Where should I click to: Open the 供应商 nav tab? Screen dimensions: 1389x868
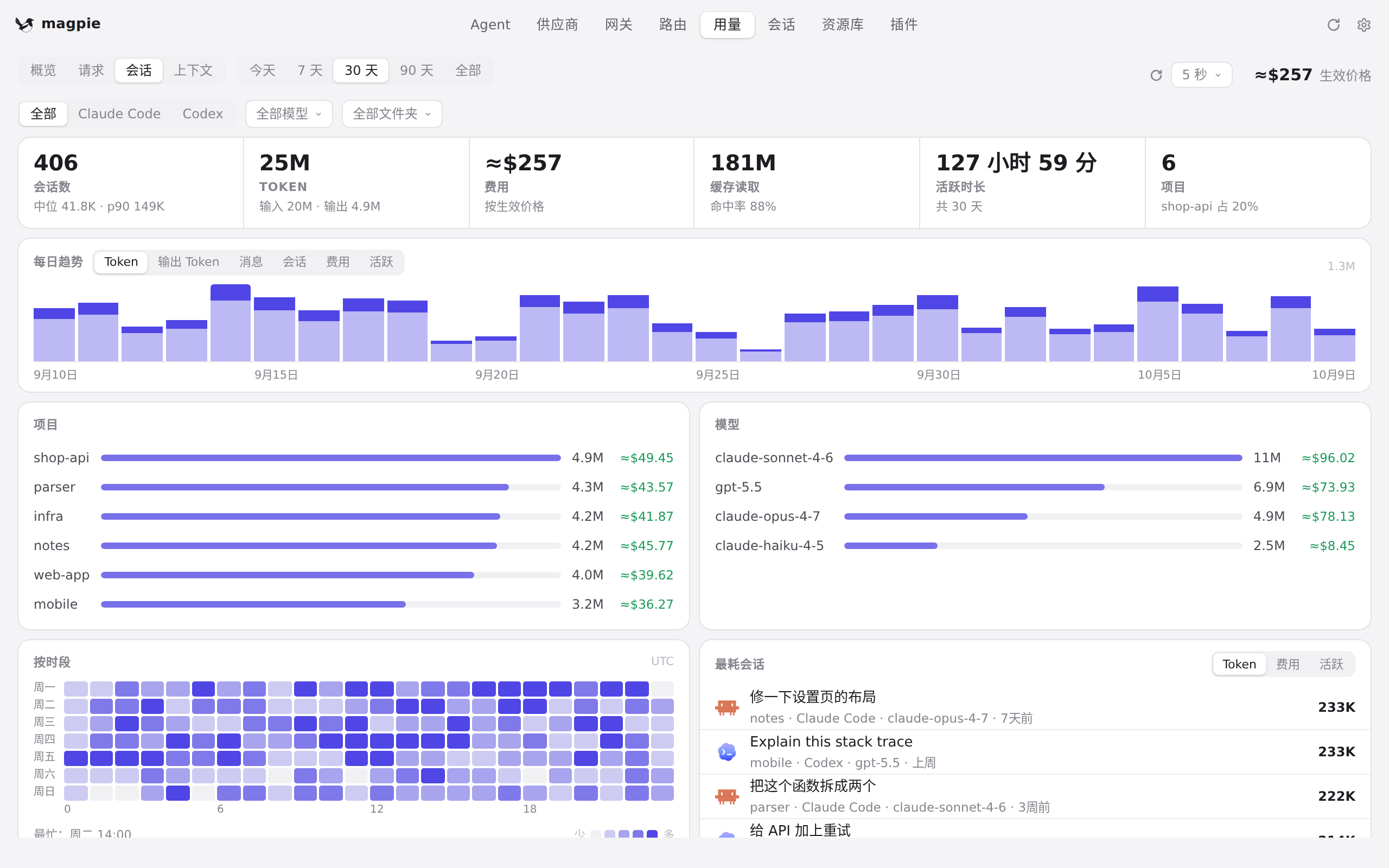click(x=557, y=25)
